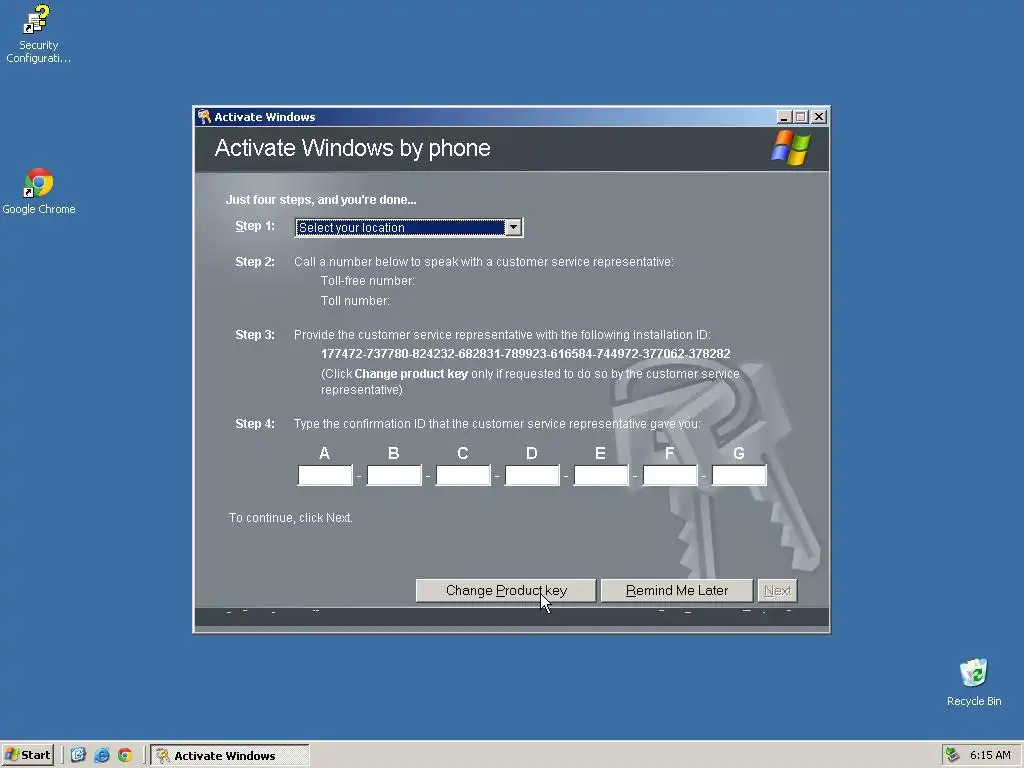
Task: Select the Recycle Bin icon
Action: tap(974, 682)
